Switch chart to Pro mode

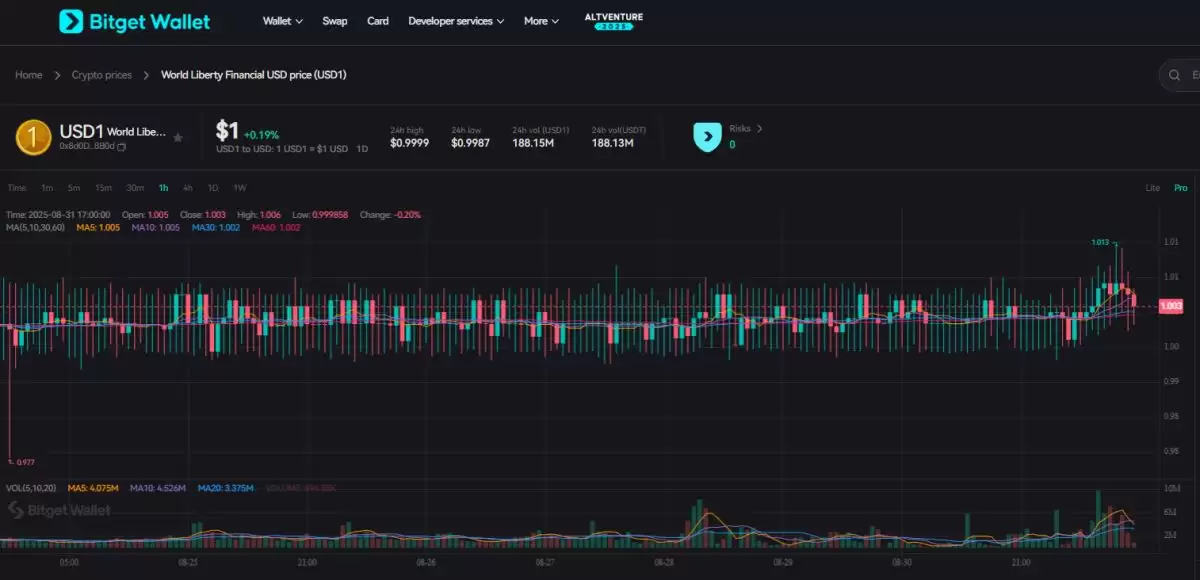(1181, 187)
